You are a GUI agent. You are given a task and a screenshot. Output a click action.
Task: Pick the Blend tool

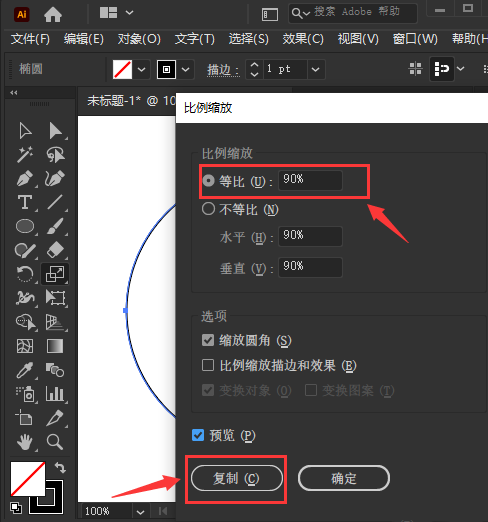click(55, 370)
